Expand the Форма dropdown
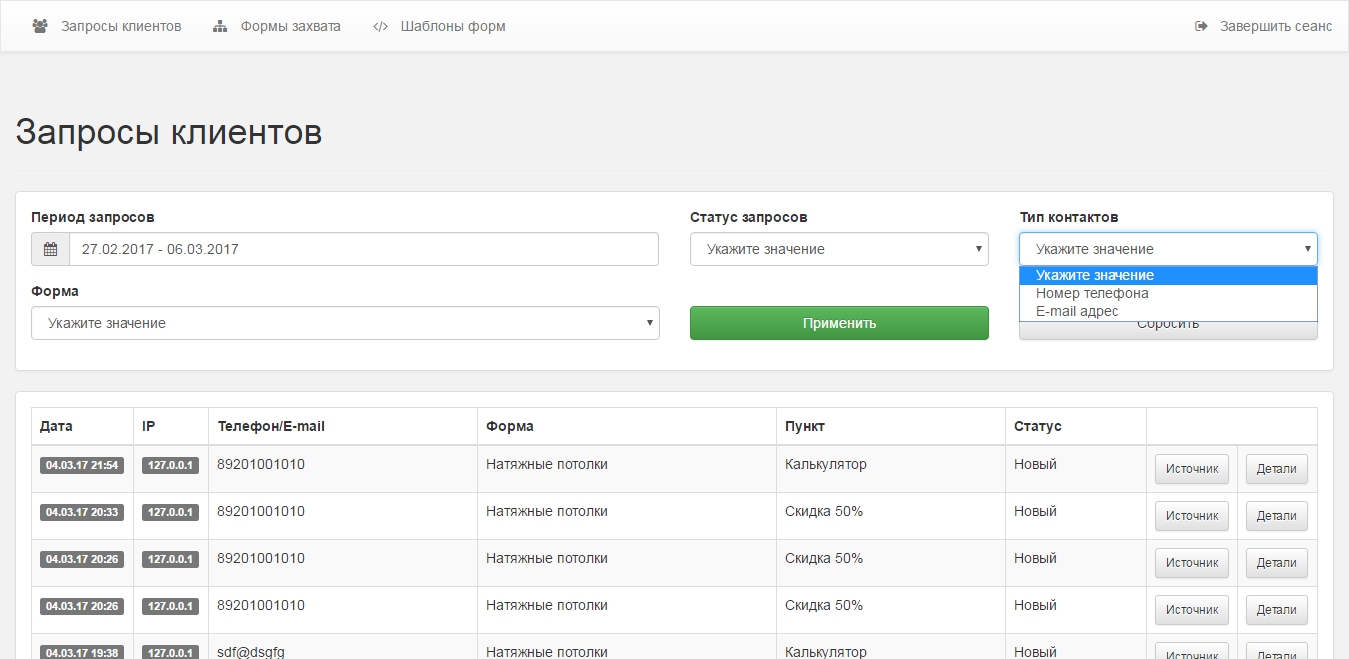This screenshot has height=659, width=1349. [x=345, y=323]
